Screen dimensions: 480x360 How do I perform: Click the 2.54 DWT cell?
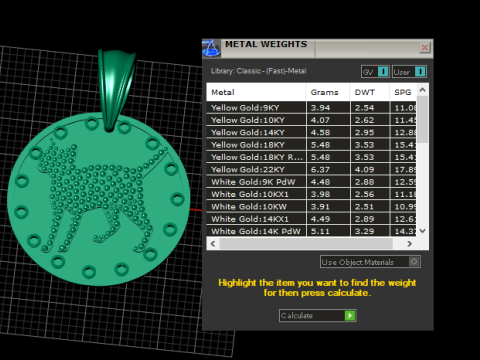pos(370,108)
